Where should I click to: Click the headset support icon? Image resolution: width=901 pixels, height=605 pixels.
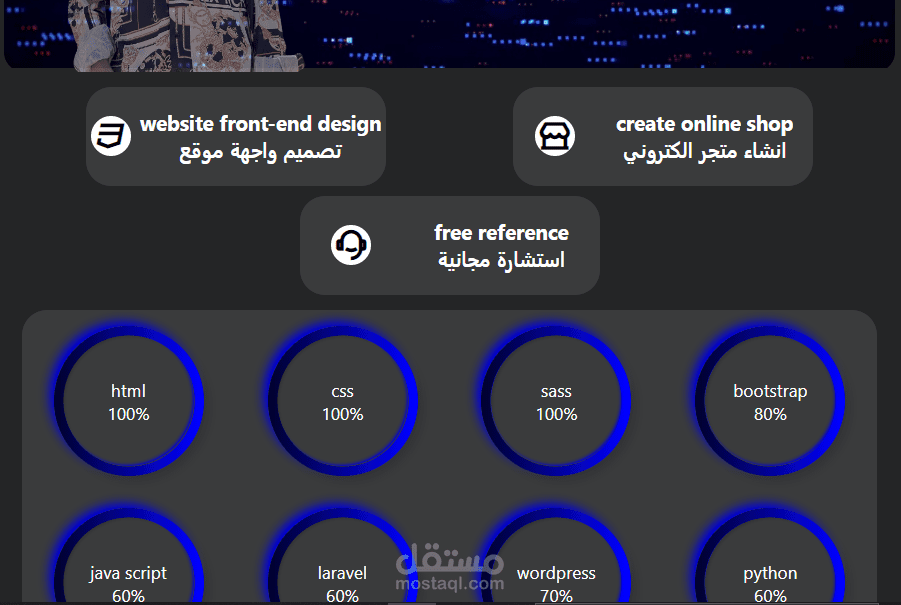[x=351, y=245]
